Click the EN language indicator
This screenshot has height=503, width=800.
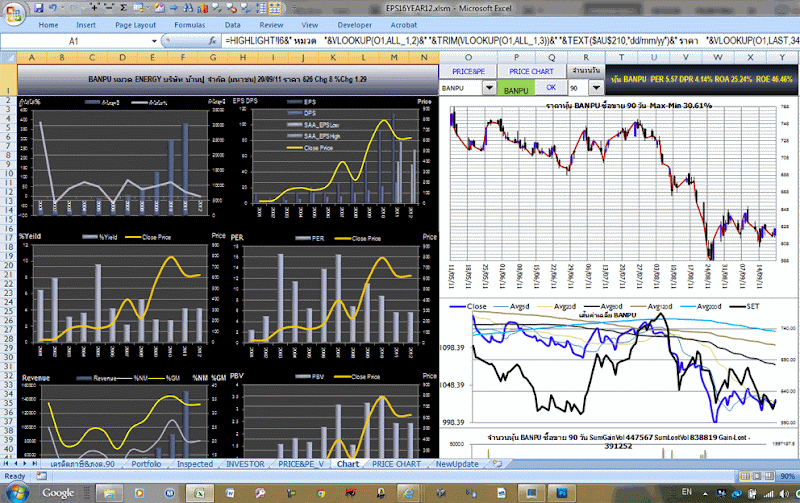(687, 492)
